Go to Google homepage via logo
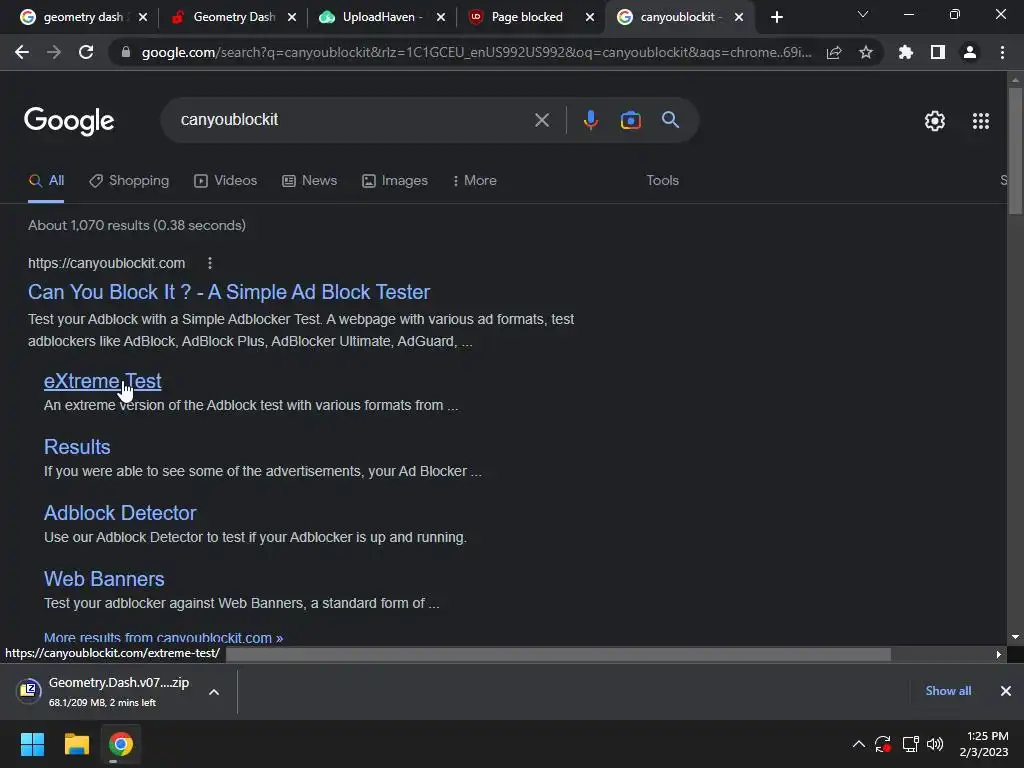This screenshot has height=768, width=1024. (x=69, y=121)
